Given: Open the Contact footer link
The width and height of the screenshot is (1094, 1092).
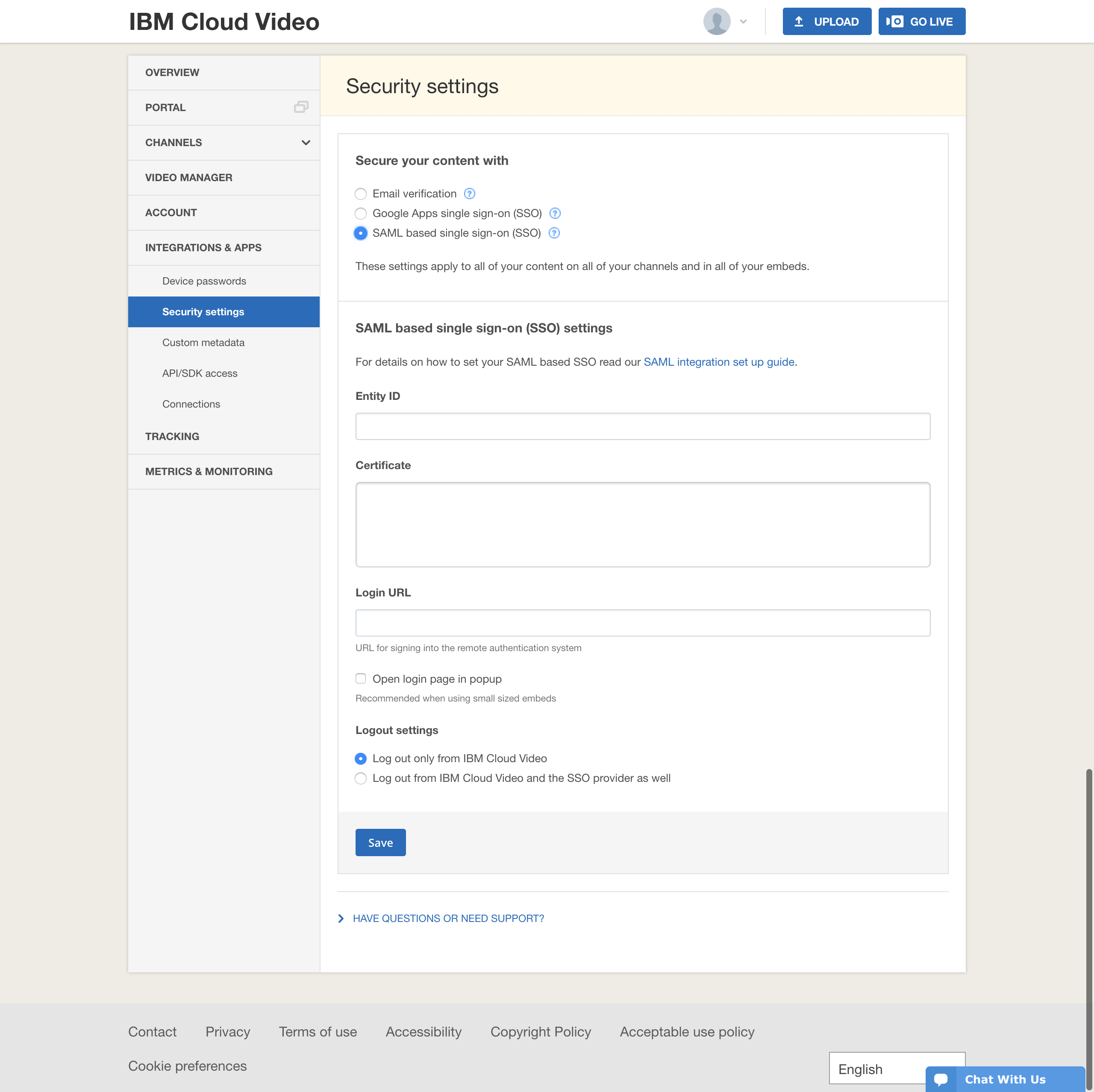Looking at the screenshot, I should pyautogui.click(x=152, y=1032).
